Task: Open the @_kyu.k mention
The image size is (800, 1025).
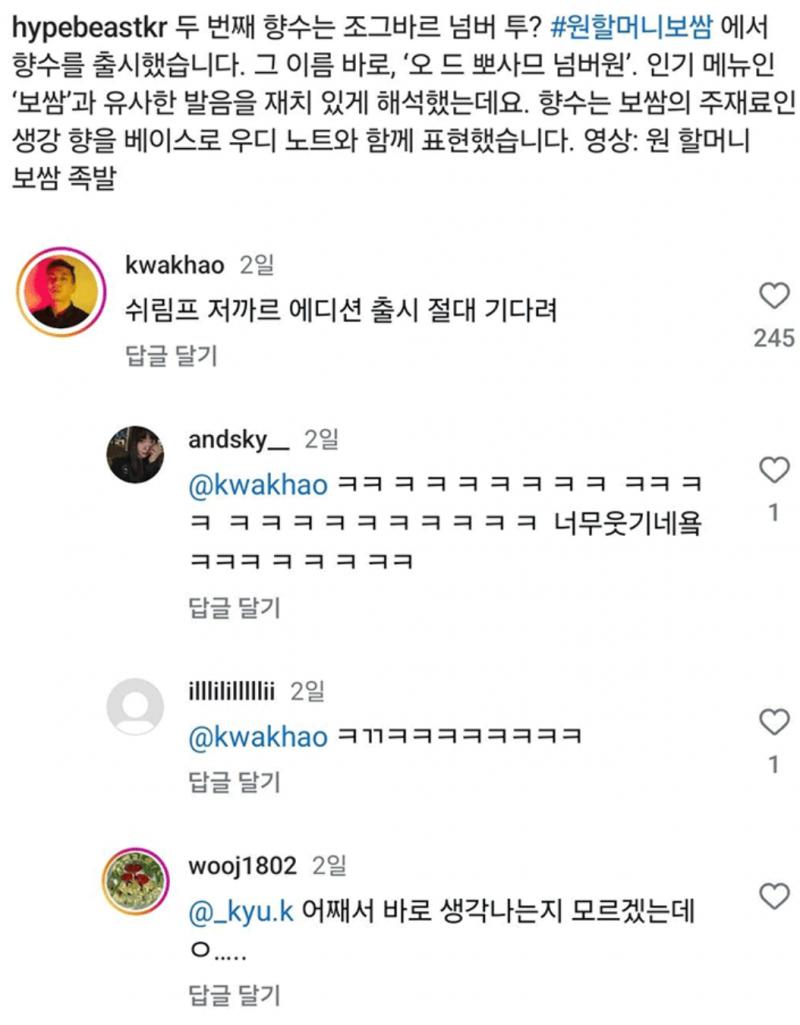Action: pos(240,914)
